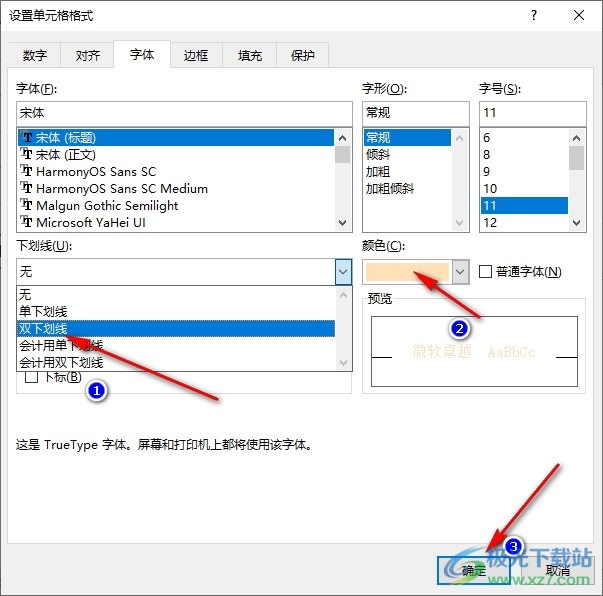Choose 单下划线 underline option

(x=177, y=311)
